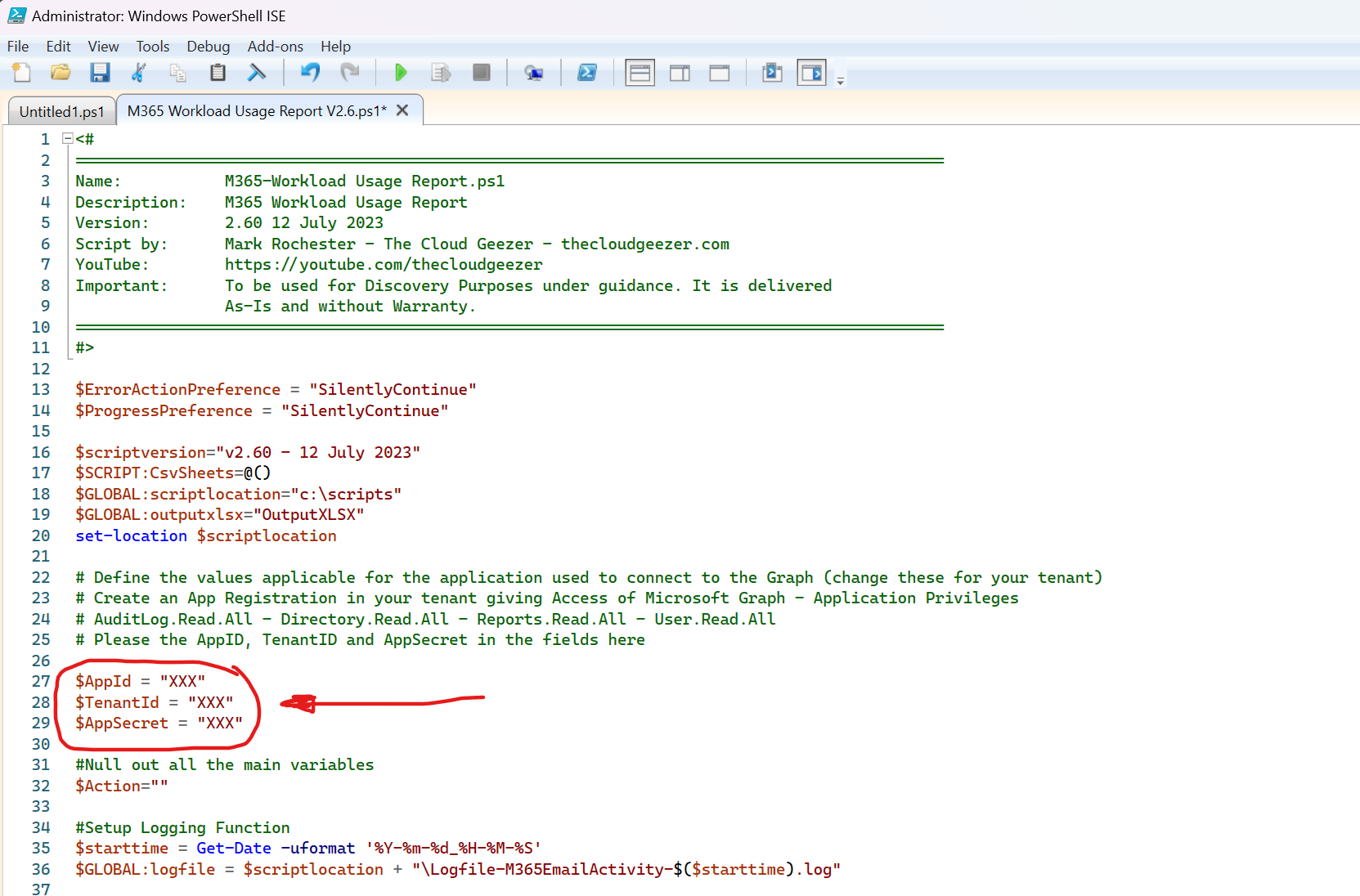1360x896 pixels.
Task: Click $Action variable on line 32
Action: coord(108,786)
